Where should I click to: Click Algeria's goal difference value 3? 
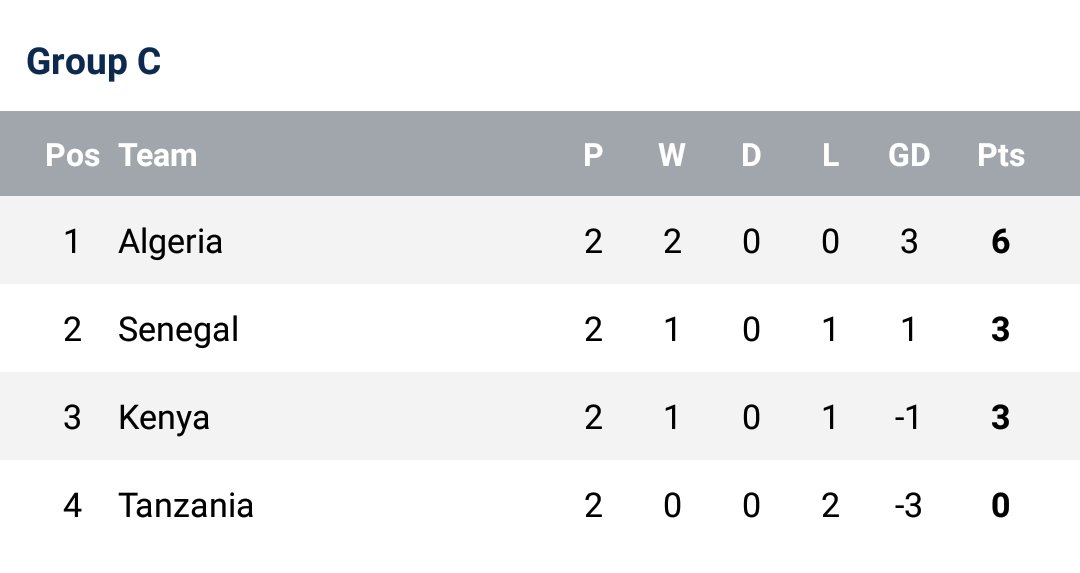909,241
